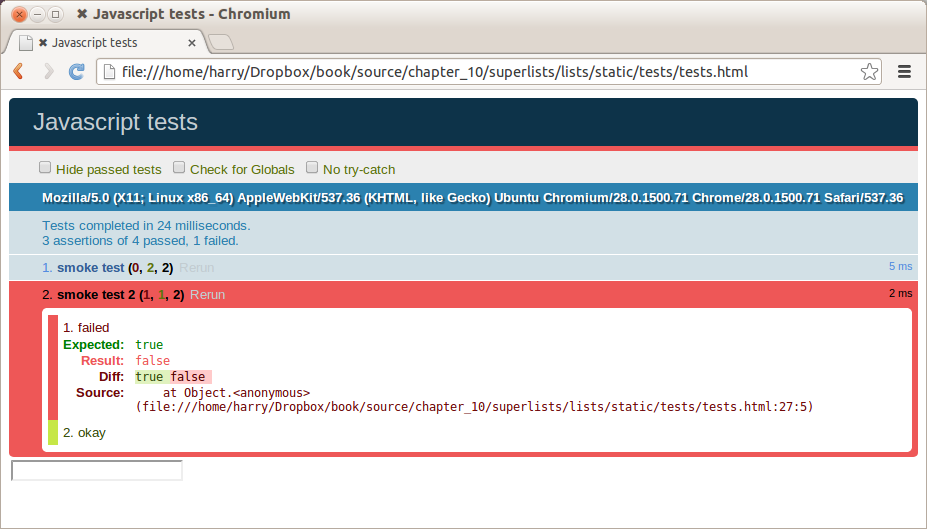Click the Hide passed tests label
This screenshot has height=529, width=927.
[109, 170]
